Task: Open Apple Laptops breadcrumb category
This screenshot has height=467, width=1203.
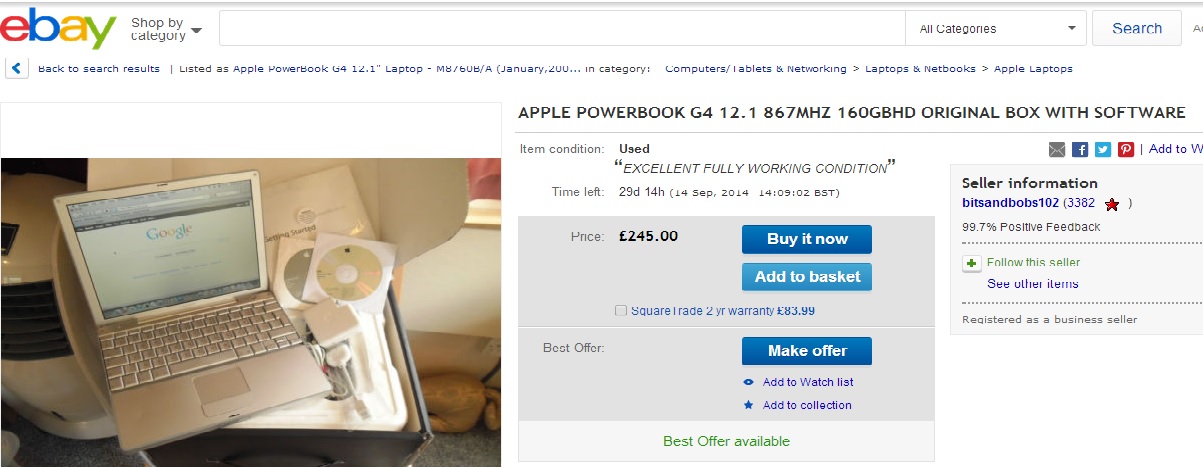Action: click(1033, 69)
